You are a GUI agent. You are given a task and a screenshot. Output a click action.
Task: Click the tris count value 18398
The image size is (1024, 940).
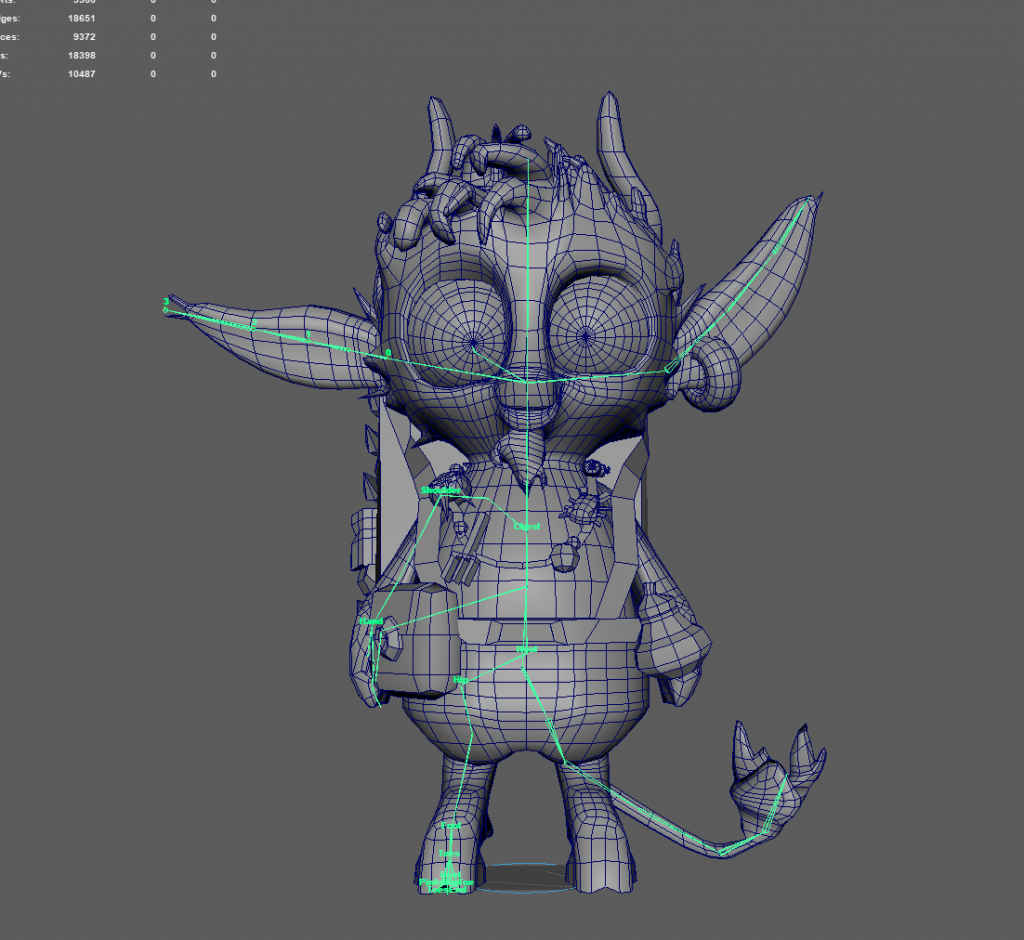(83, 56)
